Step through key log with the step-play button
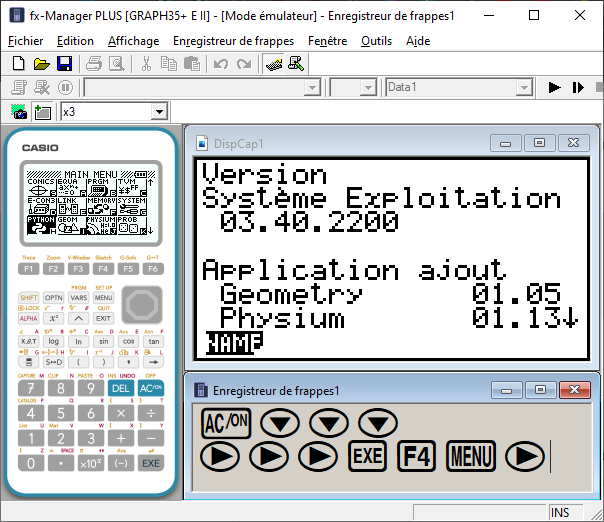Screen dimensions: 604x522 tap(577, 87)
